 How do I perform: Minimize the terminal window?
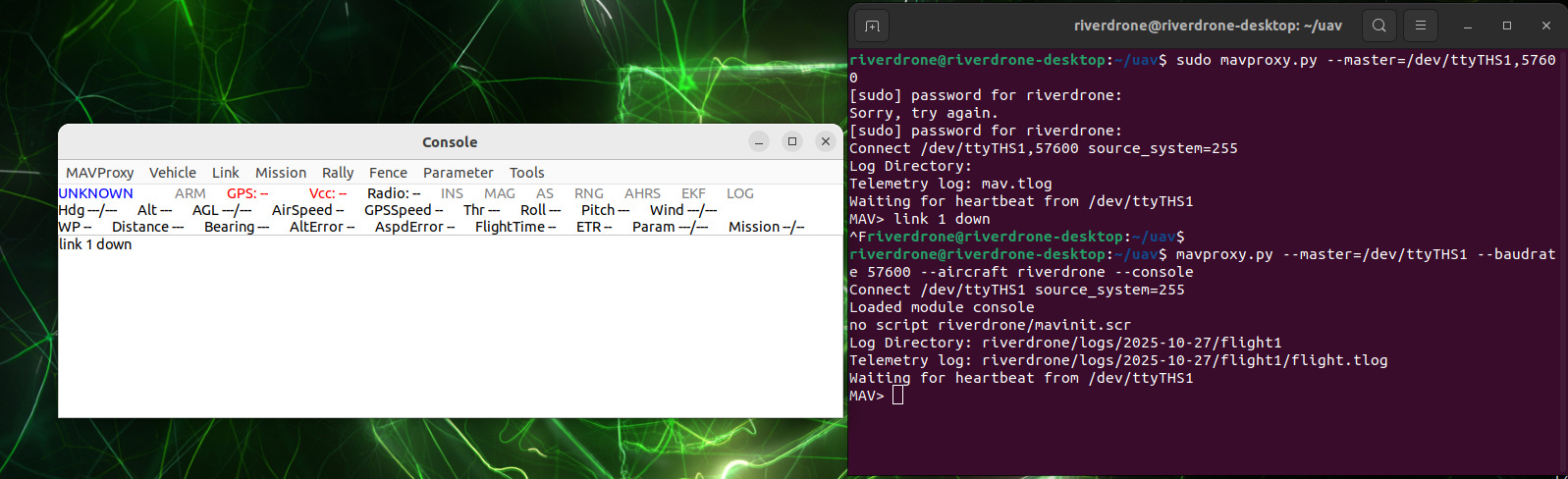(1468, 26)
